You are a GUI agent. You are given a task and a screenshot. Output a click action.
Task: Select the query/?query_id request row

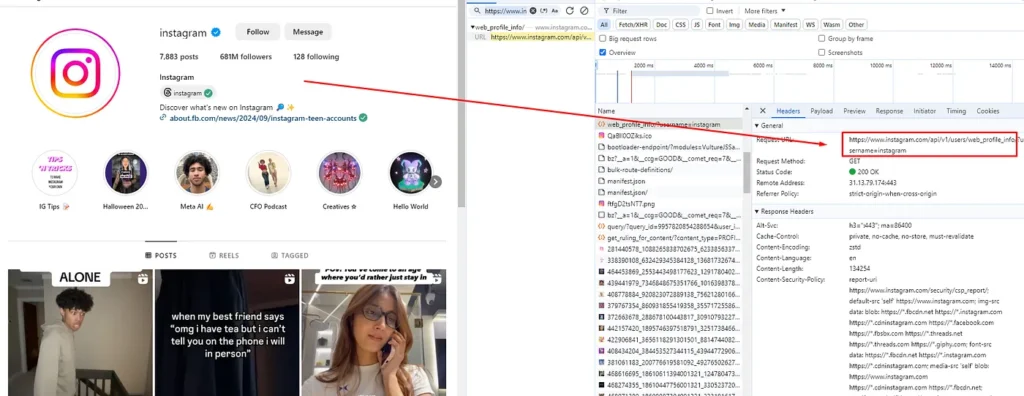[x=669, y=226]
